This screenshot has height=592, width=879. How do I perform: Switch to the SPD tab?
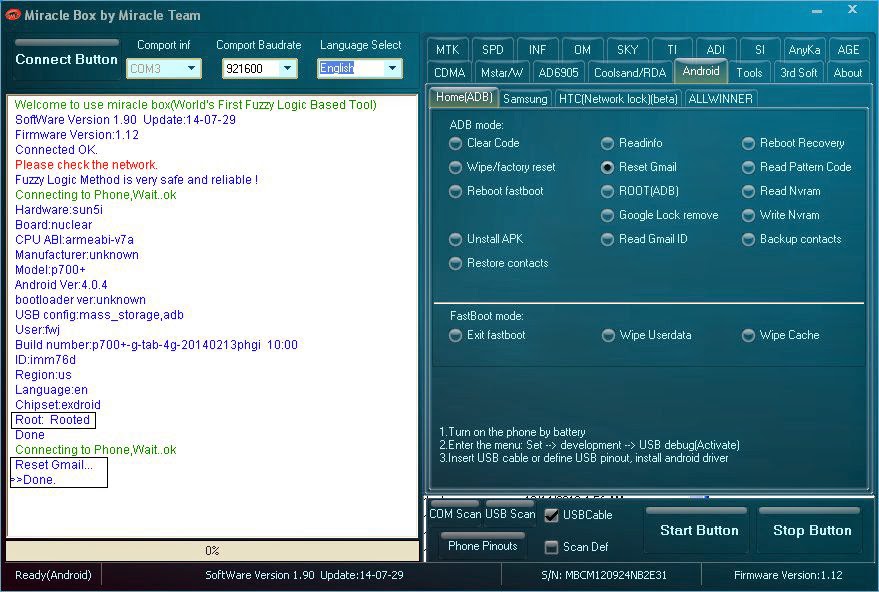coord(493,50)
